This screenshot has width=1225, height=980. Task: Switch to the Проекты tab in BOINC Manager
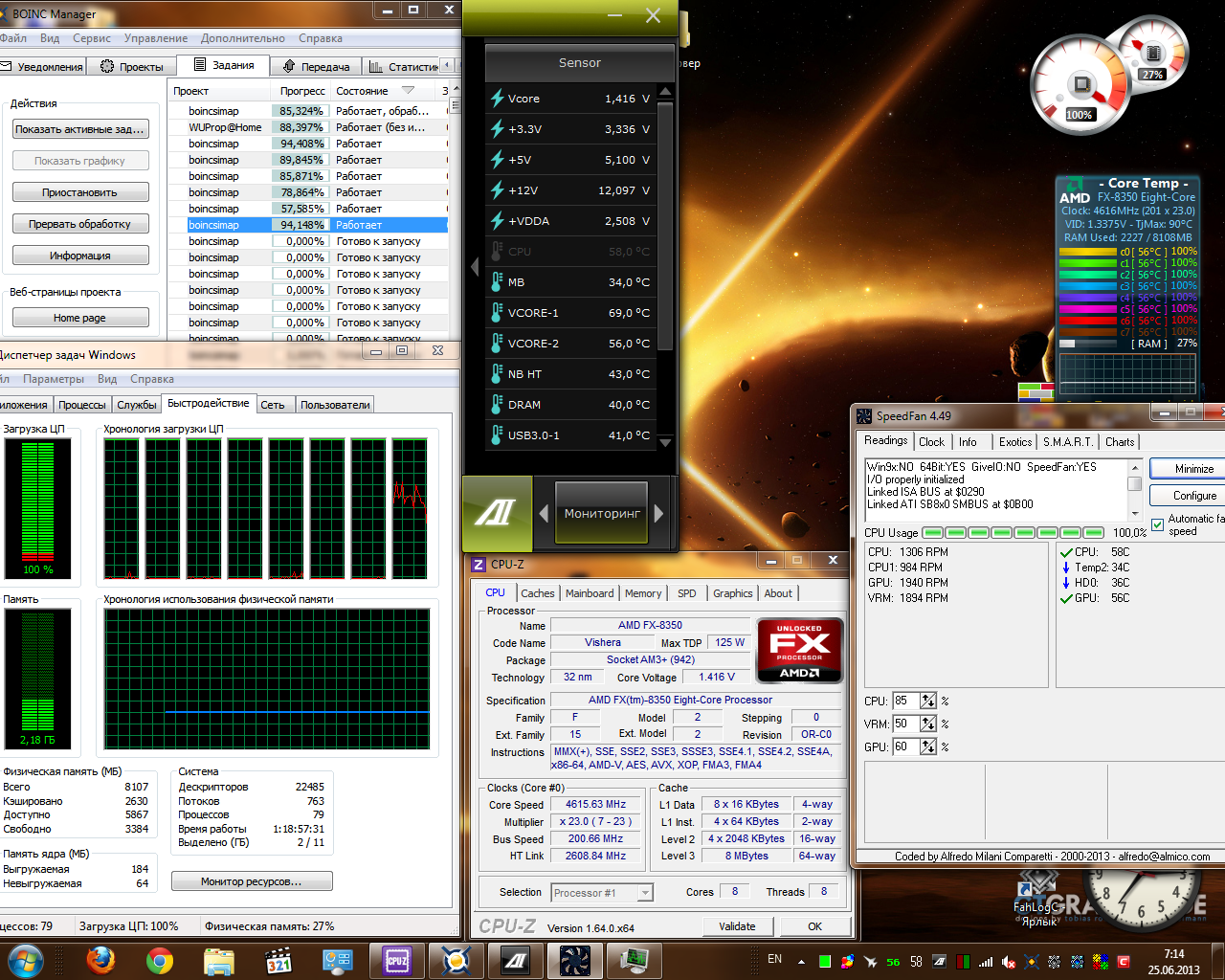pyautogui.click(x=133, y=67)
